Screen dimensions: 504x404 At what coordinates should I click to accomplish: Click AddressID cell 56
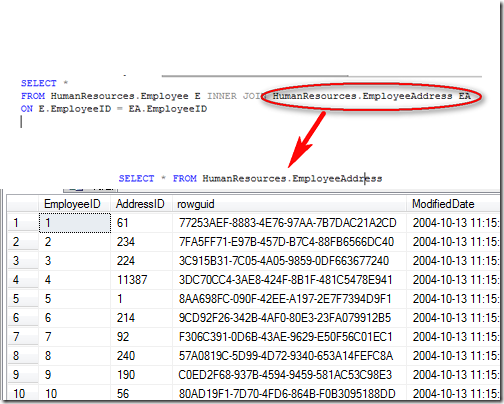pyautogui.click(x=142, y=393)
